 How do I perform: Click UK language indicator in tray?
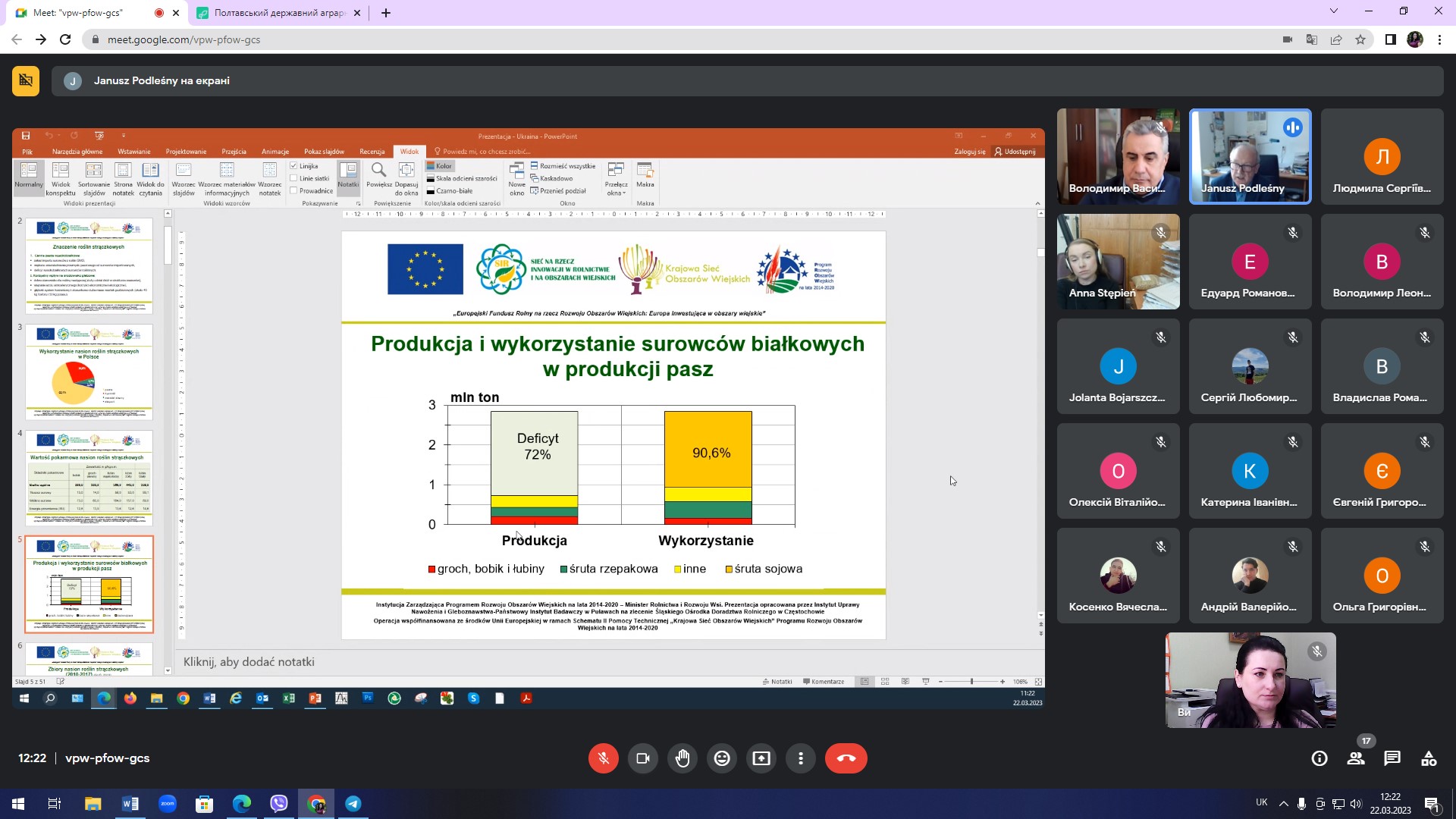point(1262,802)
